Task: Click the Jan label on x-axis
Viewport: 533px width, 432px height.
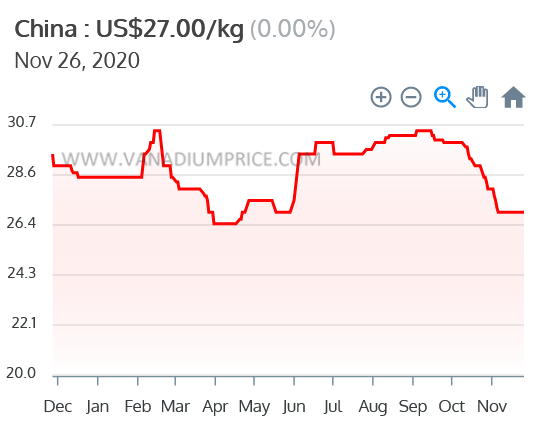Action: pos(98,407)
